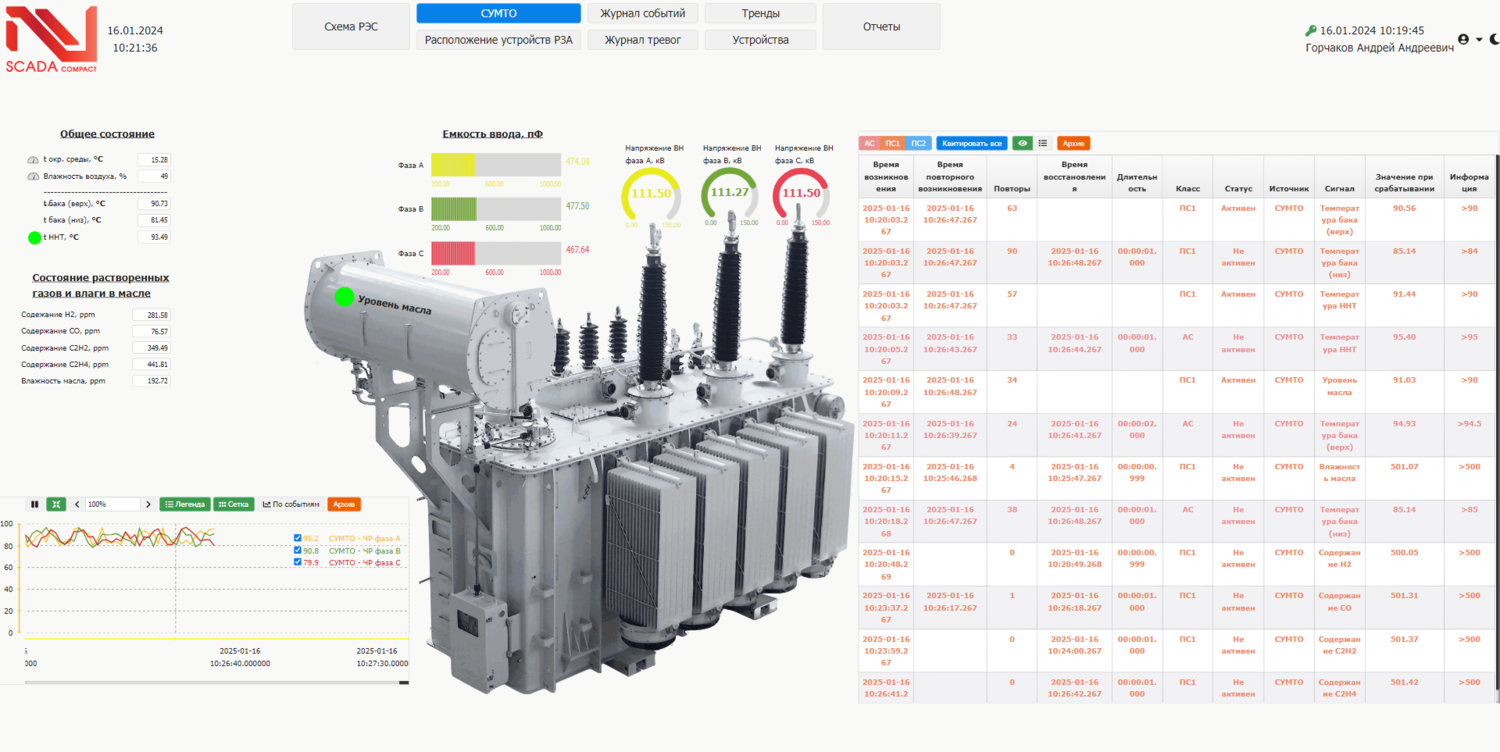Expand the user menu dropdown arrow

tap(1479, 40)
